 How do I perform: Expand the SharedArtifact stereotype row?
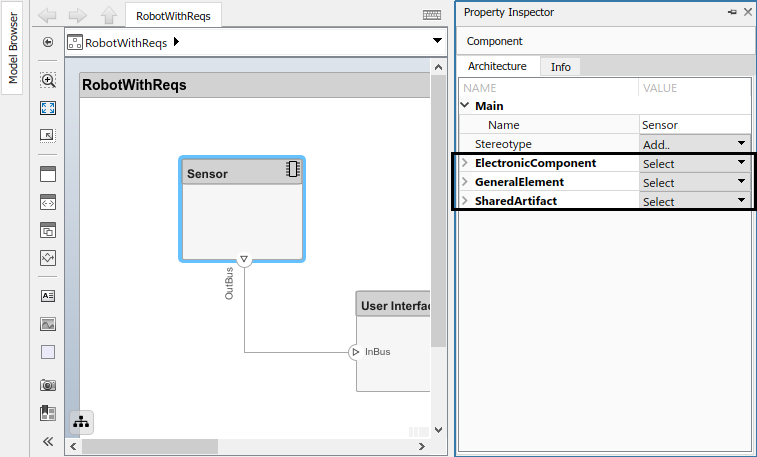(x=465, y=200)
